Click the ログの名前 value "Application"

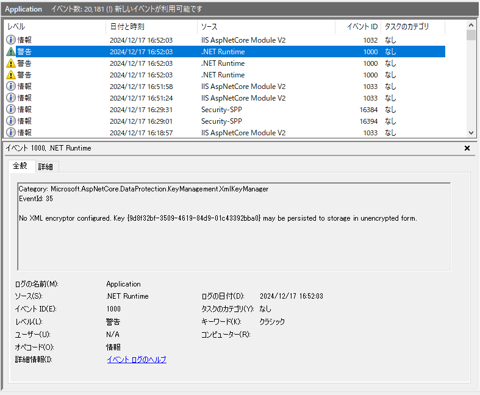click(x=123, y=284)
